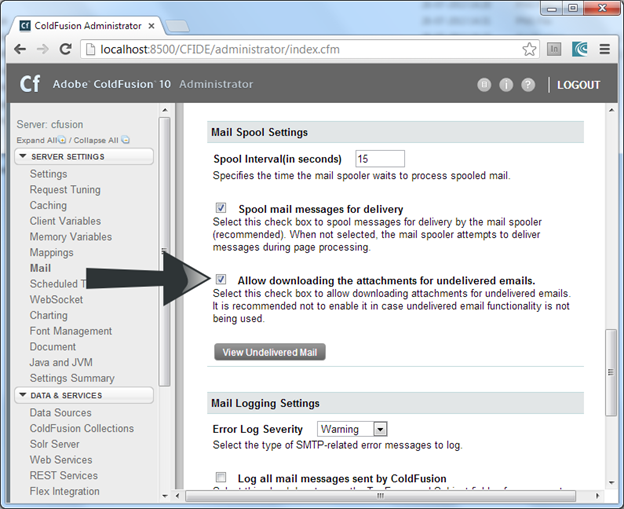
Task: Click main content scrollbar down arrow
Action: point(612,483)
